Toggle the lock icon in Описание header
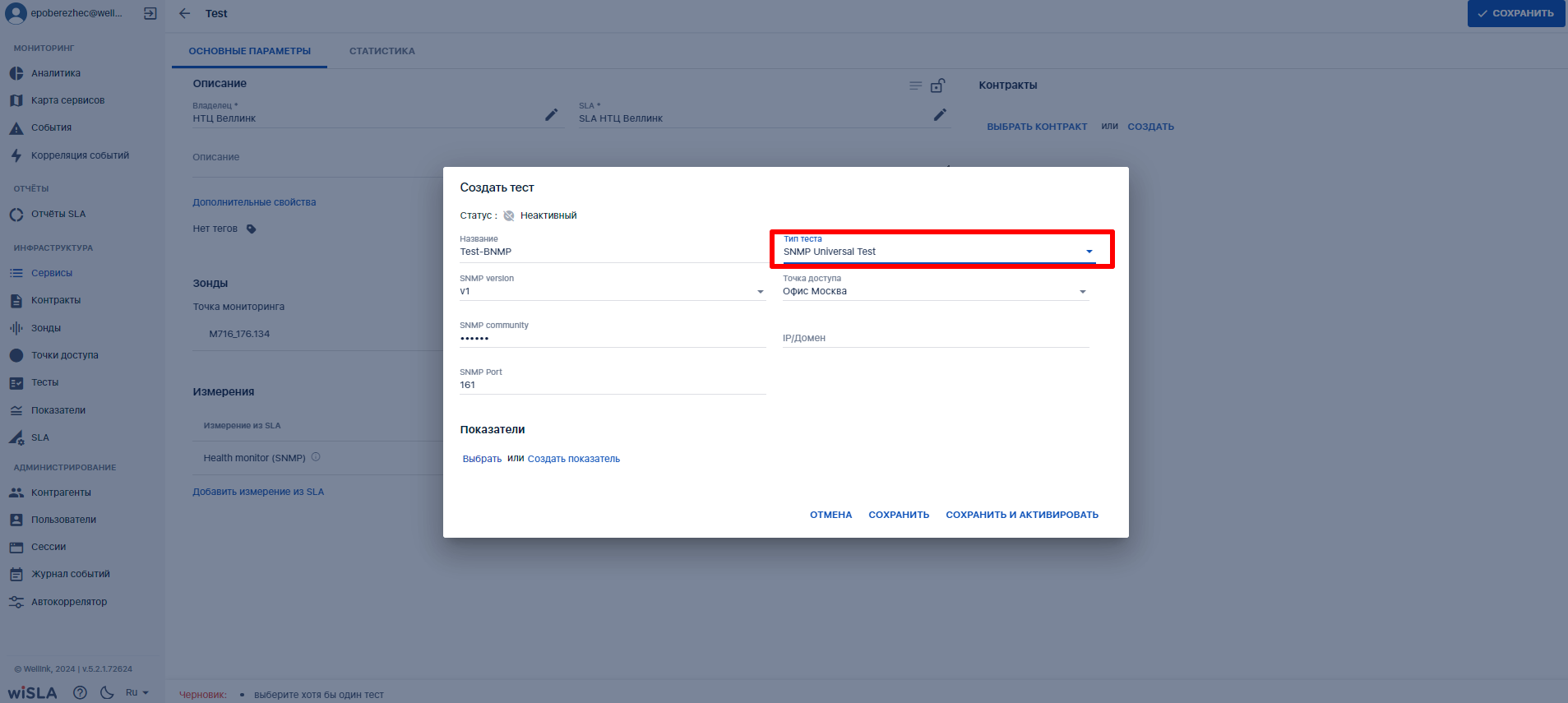Viewport: 1568px width, 703px height. [937, 86]
